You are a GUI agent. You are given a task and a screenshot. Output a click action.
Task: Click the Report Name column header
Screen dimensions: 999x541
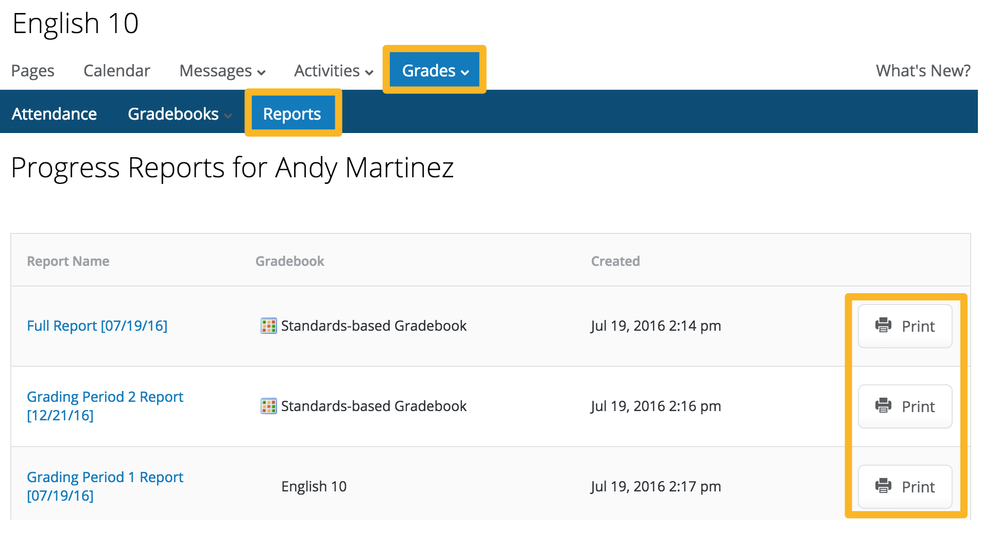pos(68,261)
